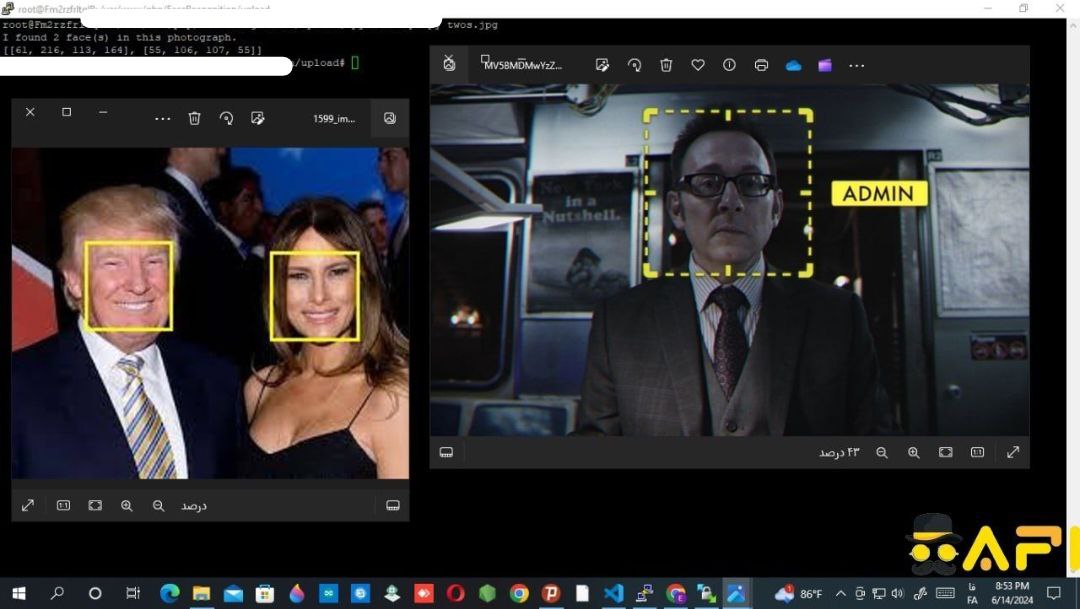The height and width of the screenshot is (609, 1080).
Task: Zoom out of the 1599_im photo
Action: click(x=158, y=505)
